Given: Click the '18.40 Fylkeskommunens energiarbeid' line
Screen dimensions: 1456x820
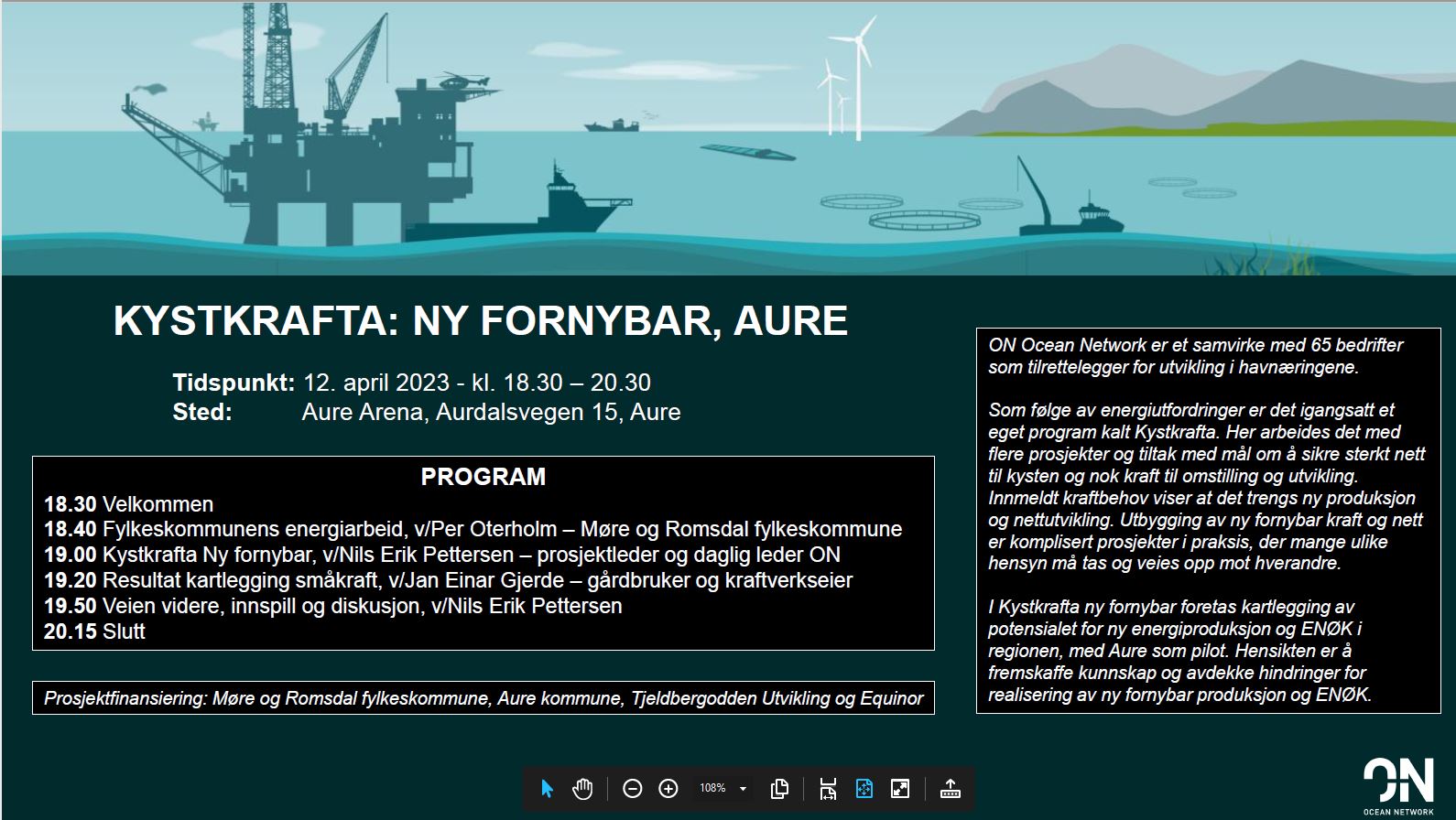Looking at the screenshot, I should point(473,529).
